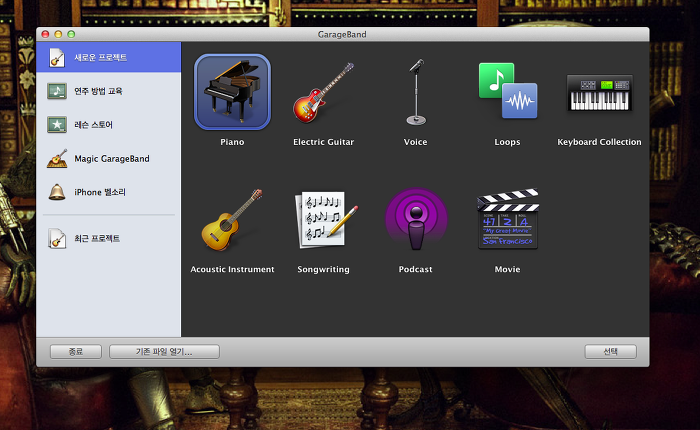Viewport: 700px width, 430px height.
Task: Click the 최근 프로젝트 document icon
Action: tap(57, 238)
